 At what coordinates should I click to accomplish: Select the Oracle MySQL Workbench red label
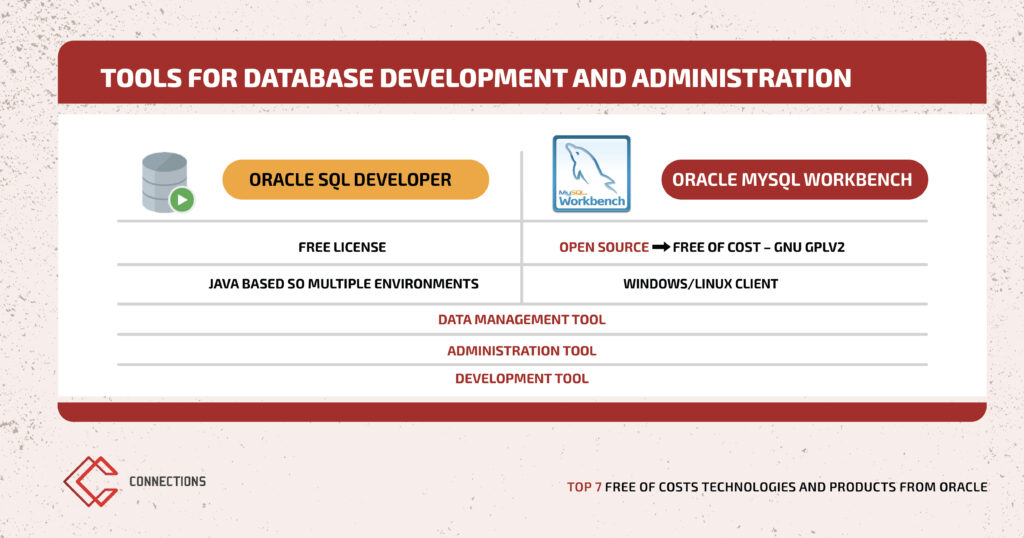795,180
